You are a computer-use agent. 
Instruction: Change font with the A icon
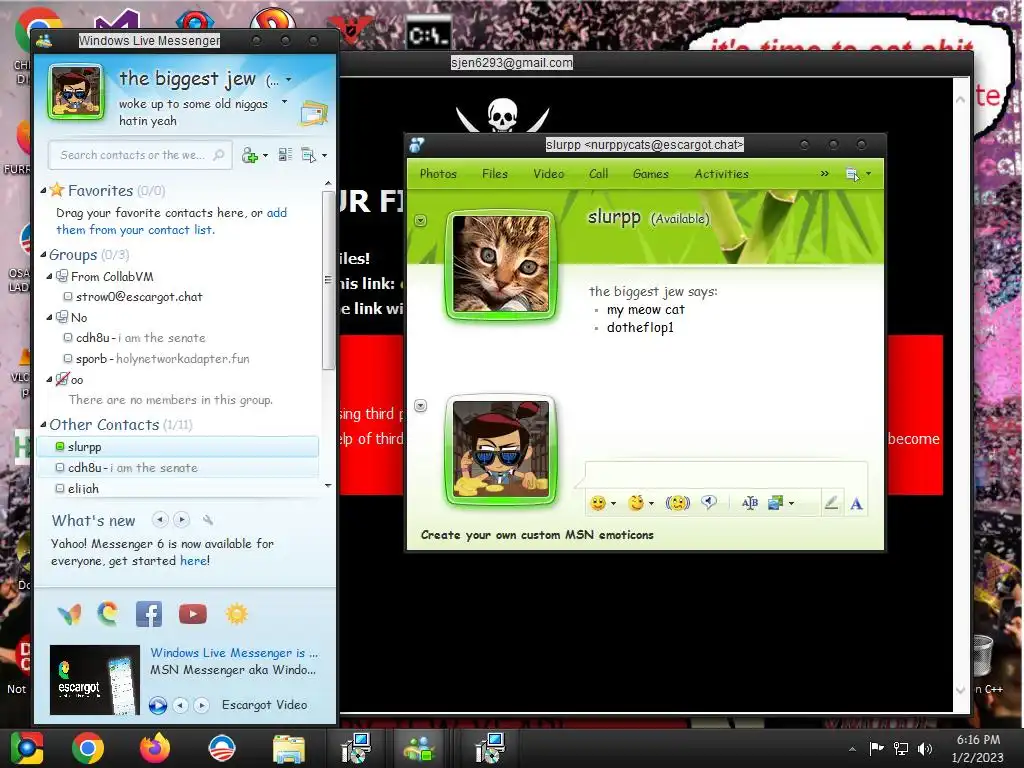tap(856, 504)
